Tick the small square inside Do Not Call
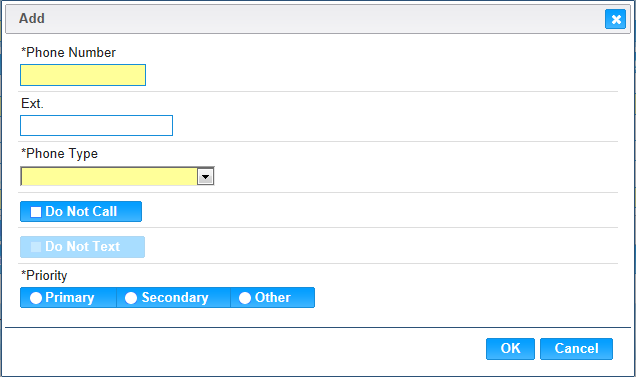The height and width of the screenshot is (377, 636). tap(36, 212)
